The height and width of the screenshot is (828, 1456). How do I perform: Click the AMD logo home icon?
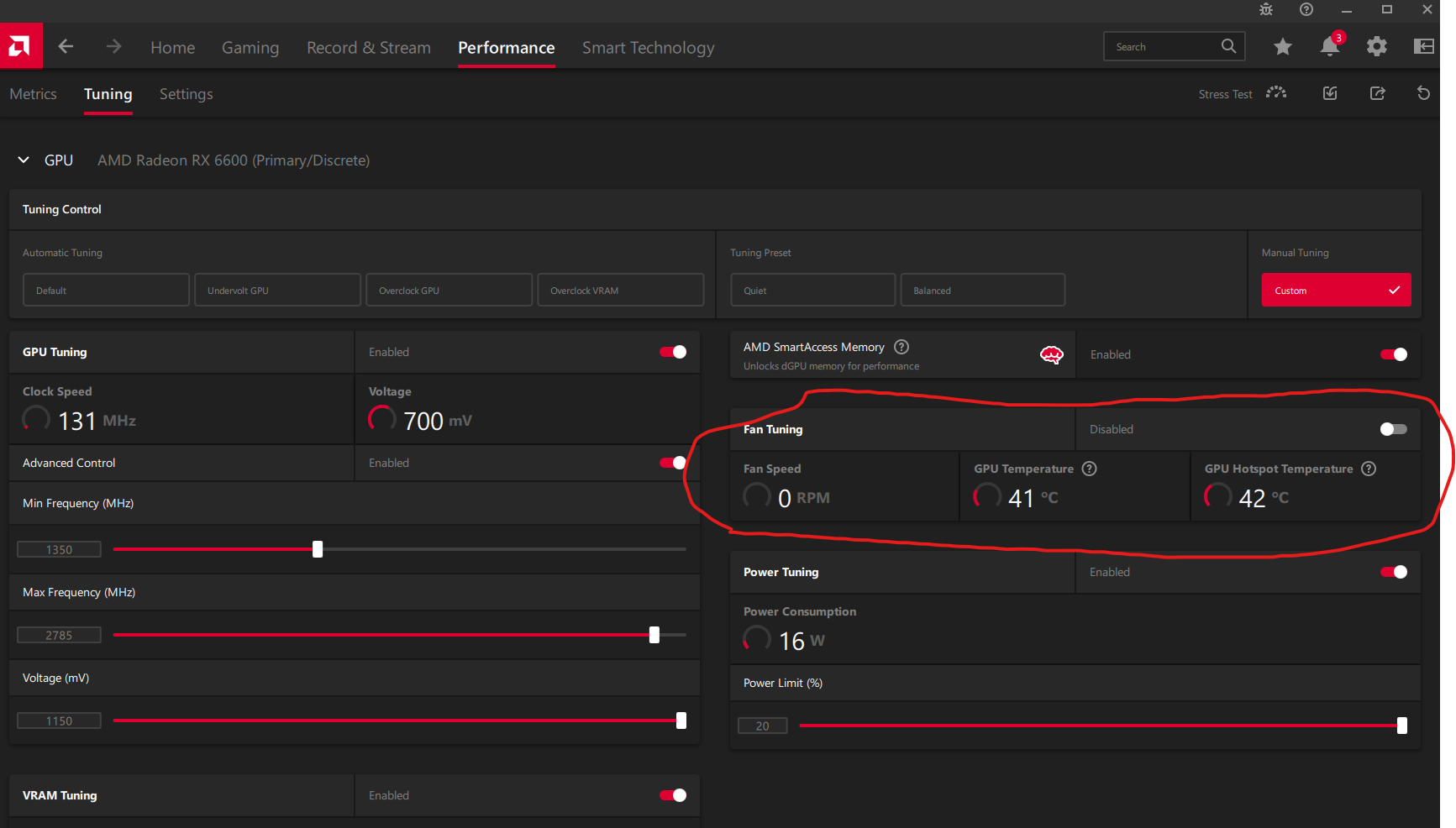pyautogui.click(x=21, y=46)
